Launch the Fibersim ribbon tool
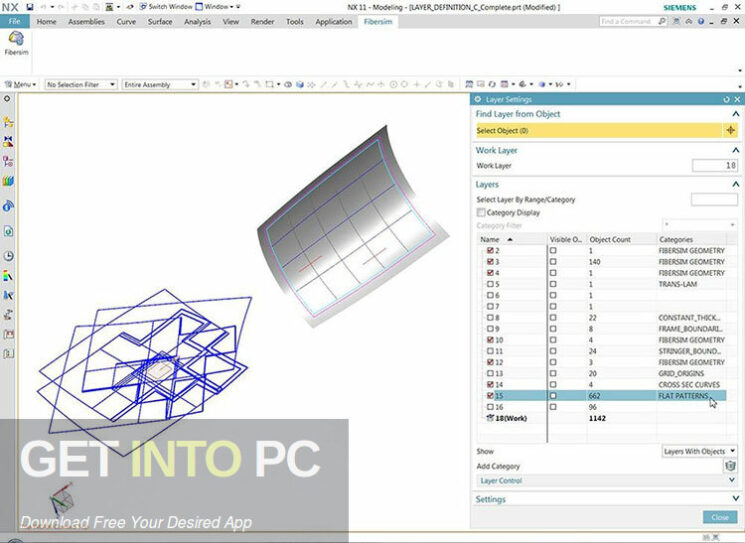Image resolution: width=745 pixels, height=543 pixels. [x=16, y=43]
